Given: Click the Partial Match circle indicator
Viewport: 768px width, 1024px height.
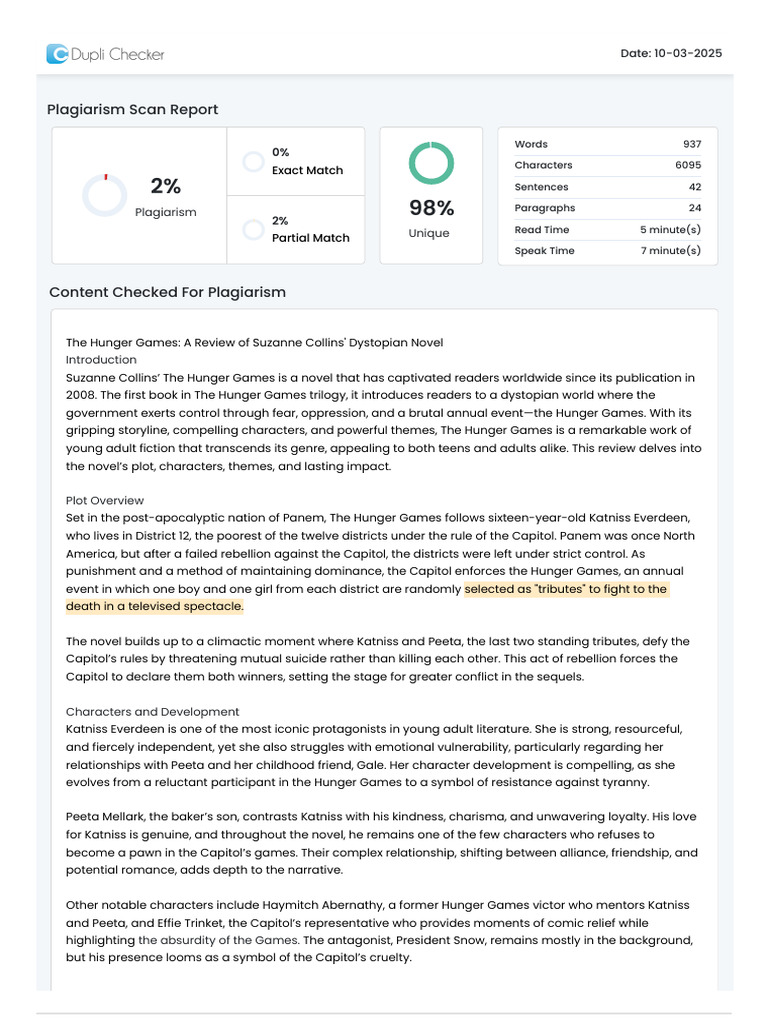Looking at the screenshot, I should tap(253, 230).
